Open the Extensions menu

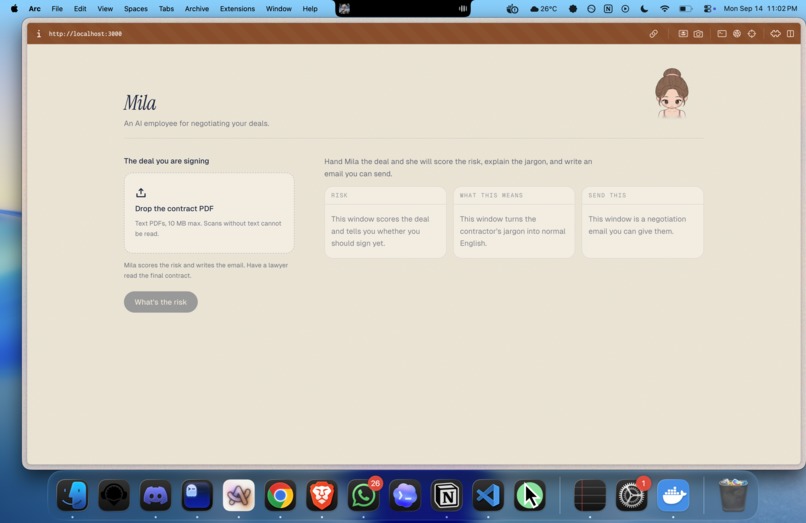point(237,9)
